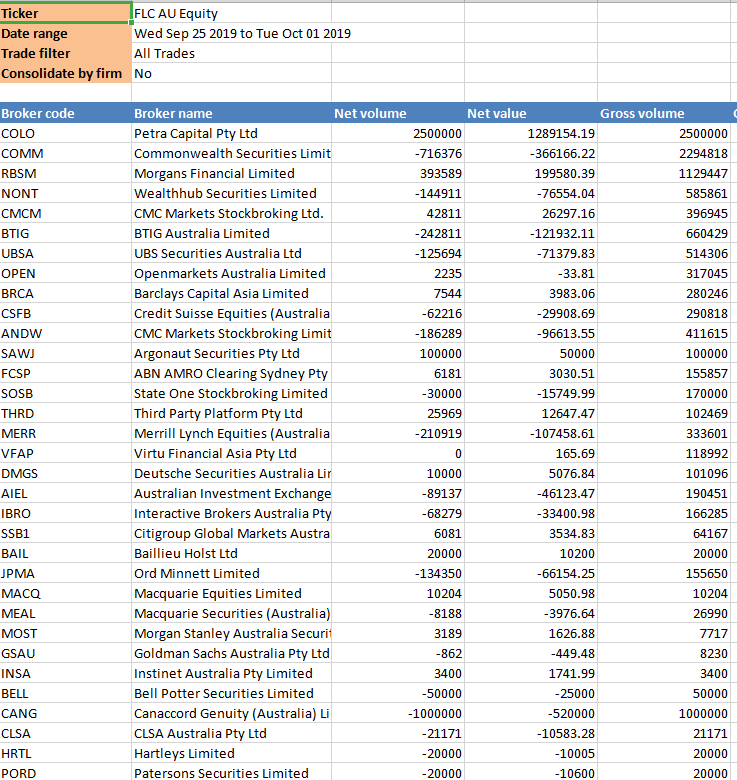Select net value -96613.55

tap(531, 333)
